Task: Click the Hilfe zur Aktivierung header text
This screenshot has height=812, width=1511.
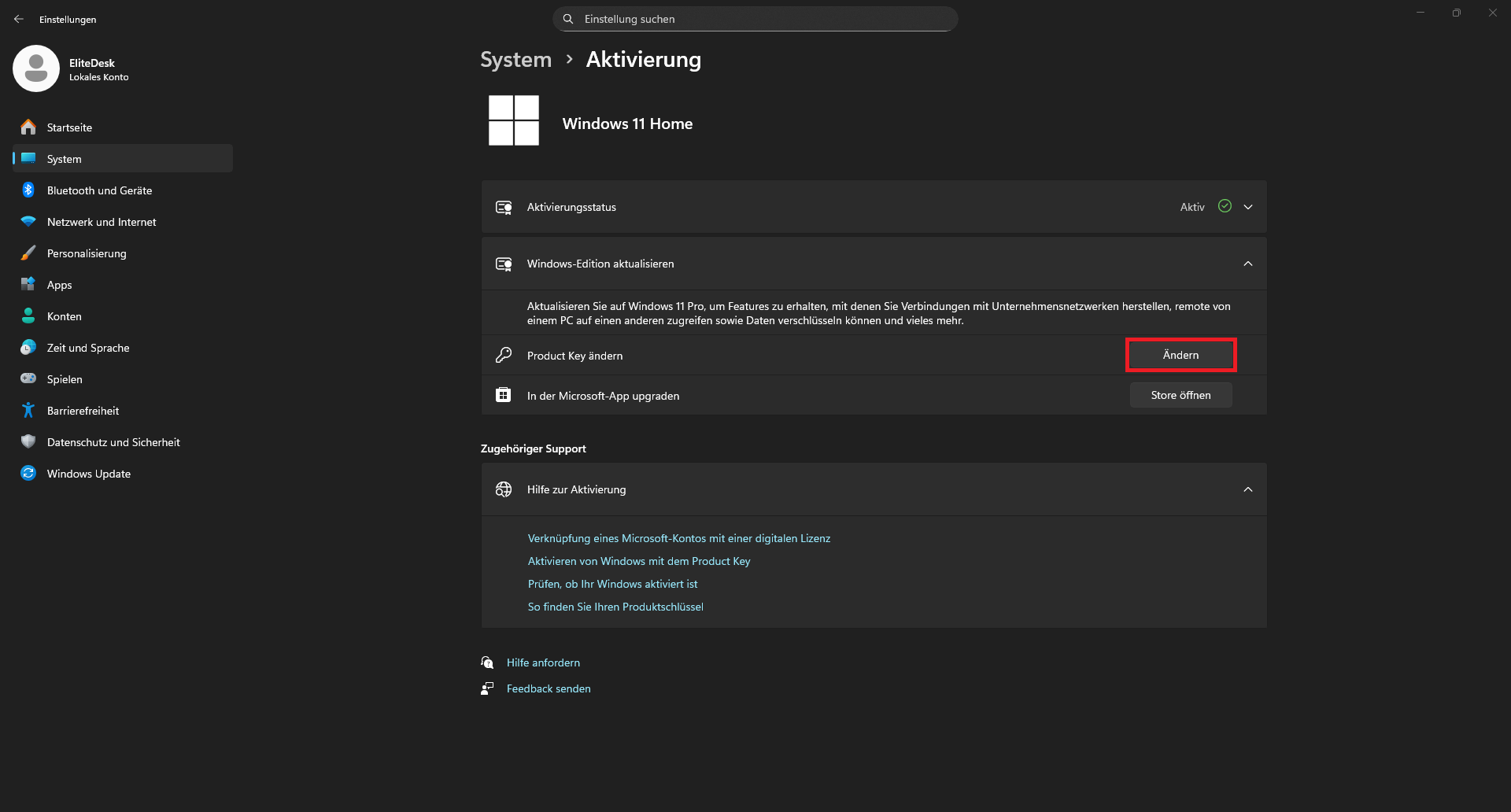Action: click(576, 489)
